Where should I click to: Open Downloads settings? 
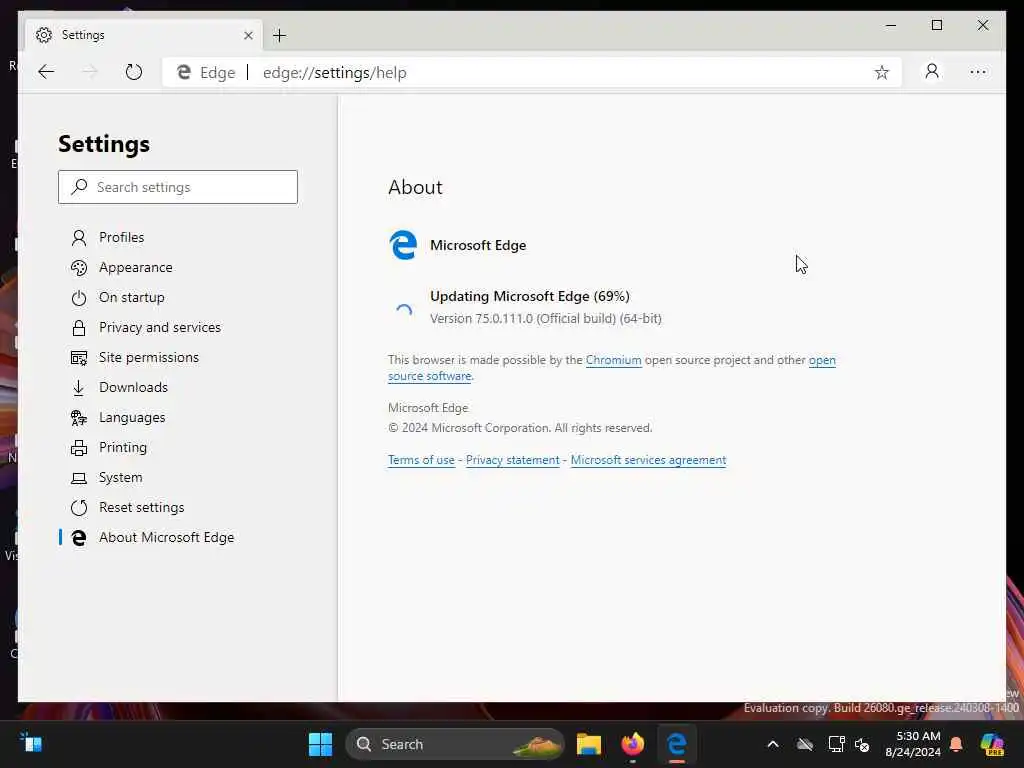click(133, 387)
